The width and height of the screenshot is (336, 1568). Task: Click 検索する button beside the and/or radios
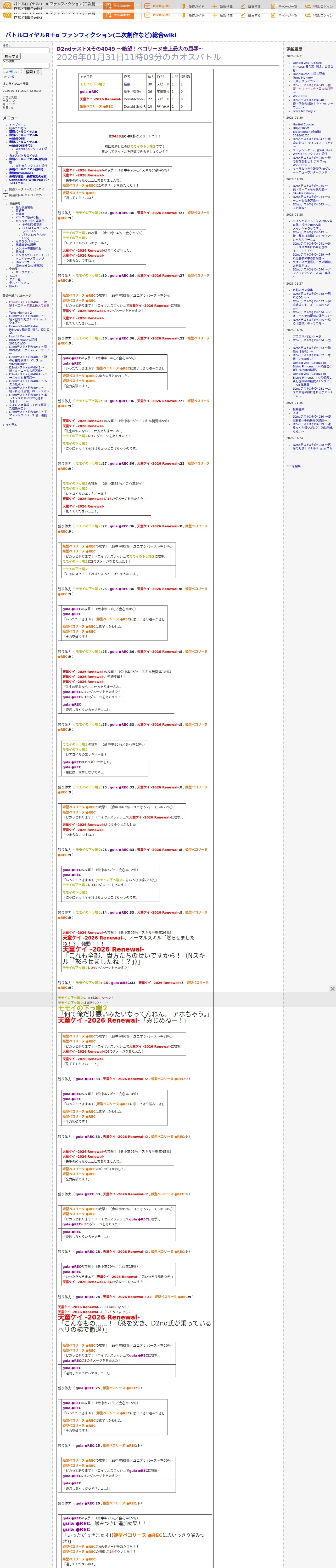coord(33,72)
